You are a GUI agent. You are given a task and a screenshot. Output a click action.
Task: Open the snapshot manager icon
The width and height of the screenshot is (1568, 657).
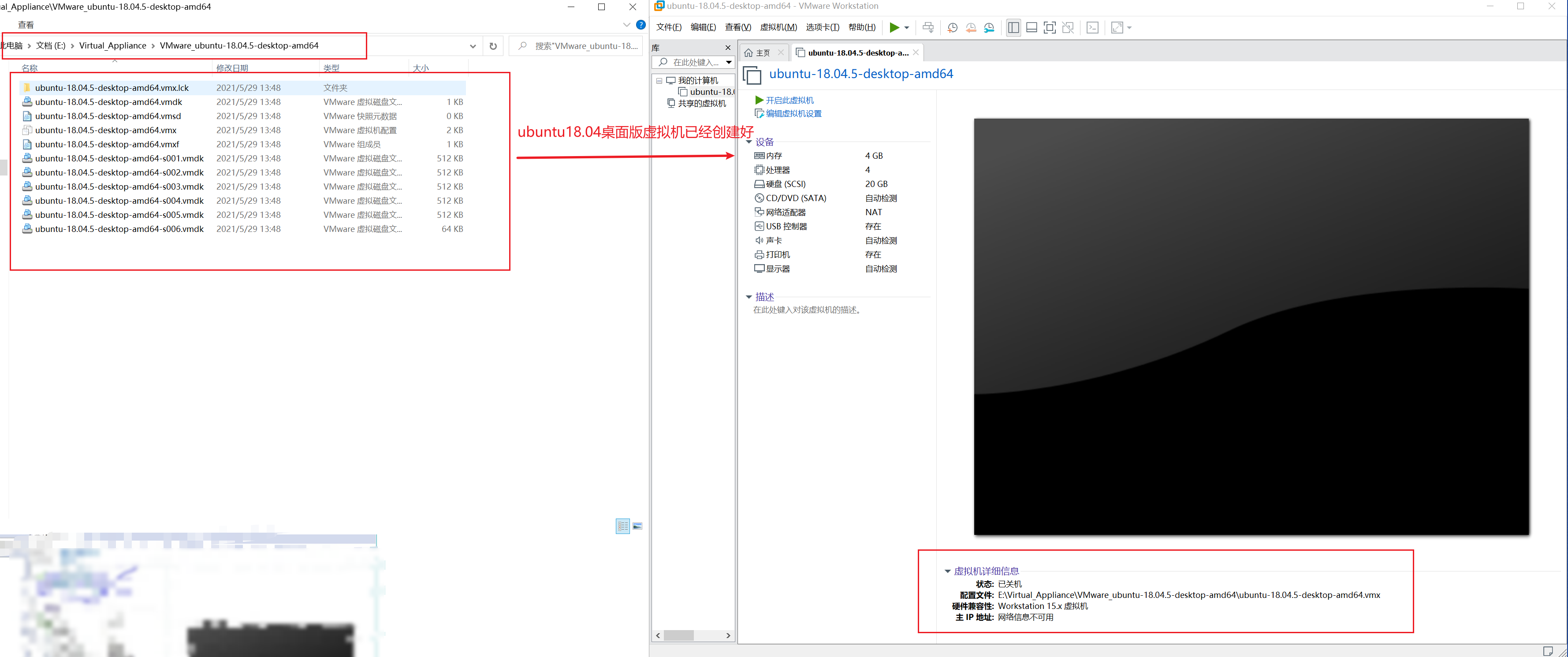coord(989,27)
